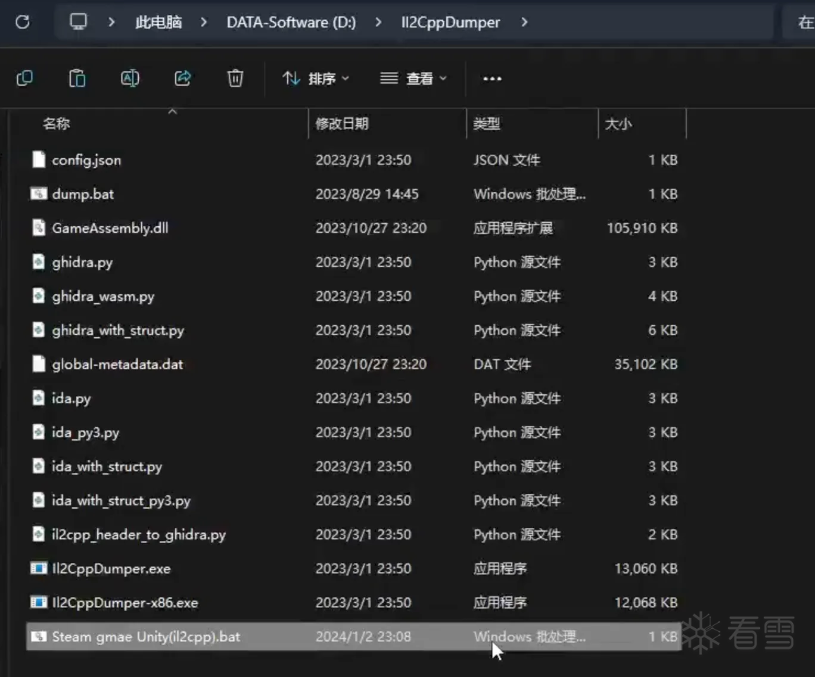815x677 pixels.
Task: Expand chevron after computer icon in breadcrumb
Action: [x=111, y=22]
